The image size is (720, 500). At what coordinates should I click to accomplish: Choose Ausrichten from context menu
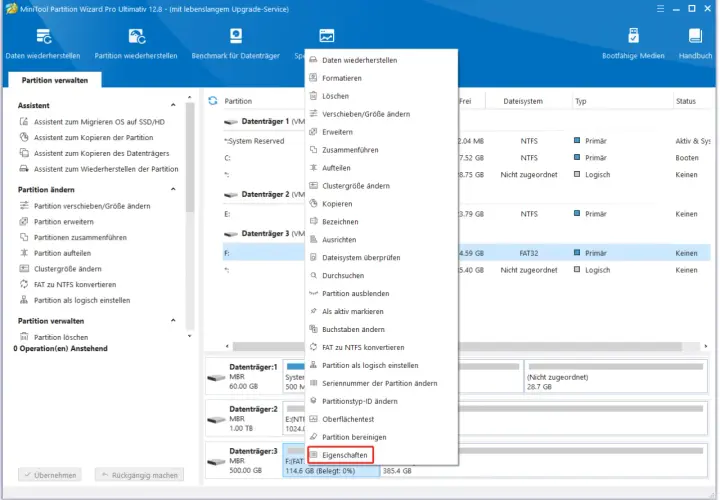[x=381, y=239]
